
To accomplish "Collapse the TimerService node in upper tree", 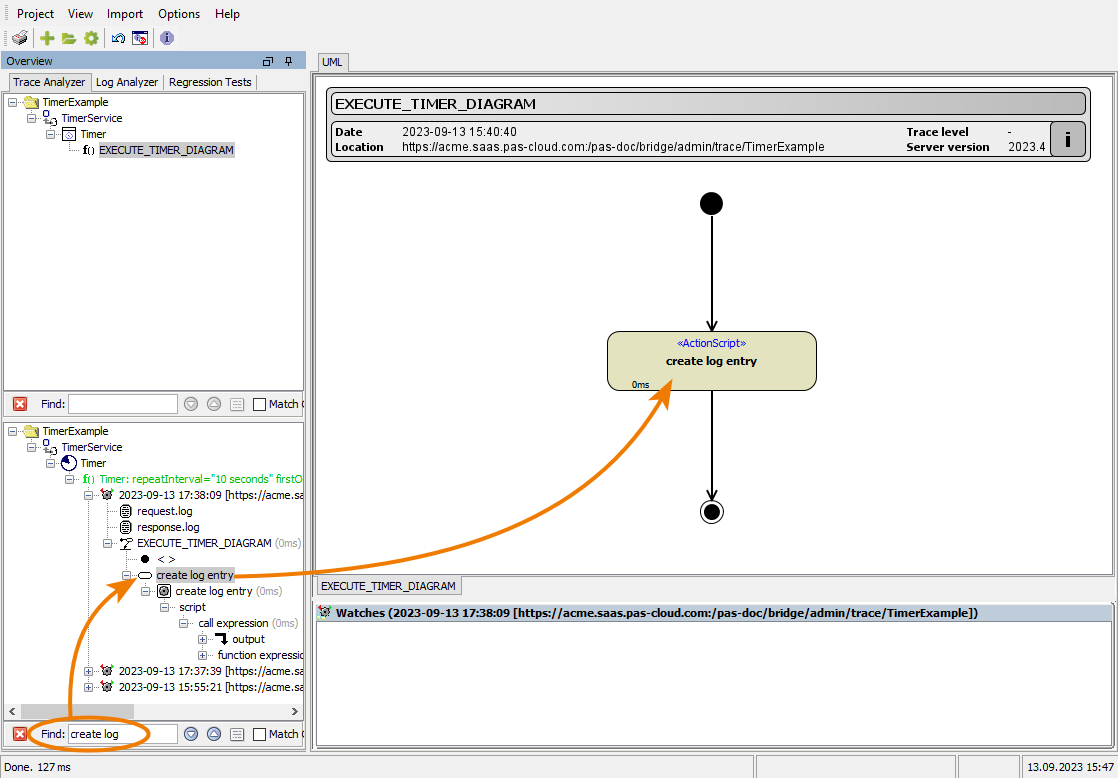I will coord(32,118).
